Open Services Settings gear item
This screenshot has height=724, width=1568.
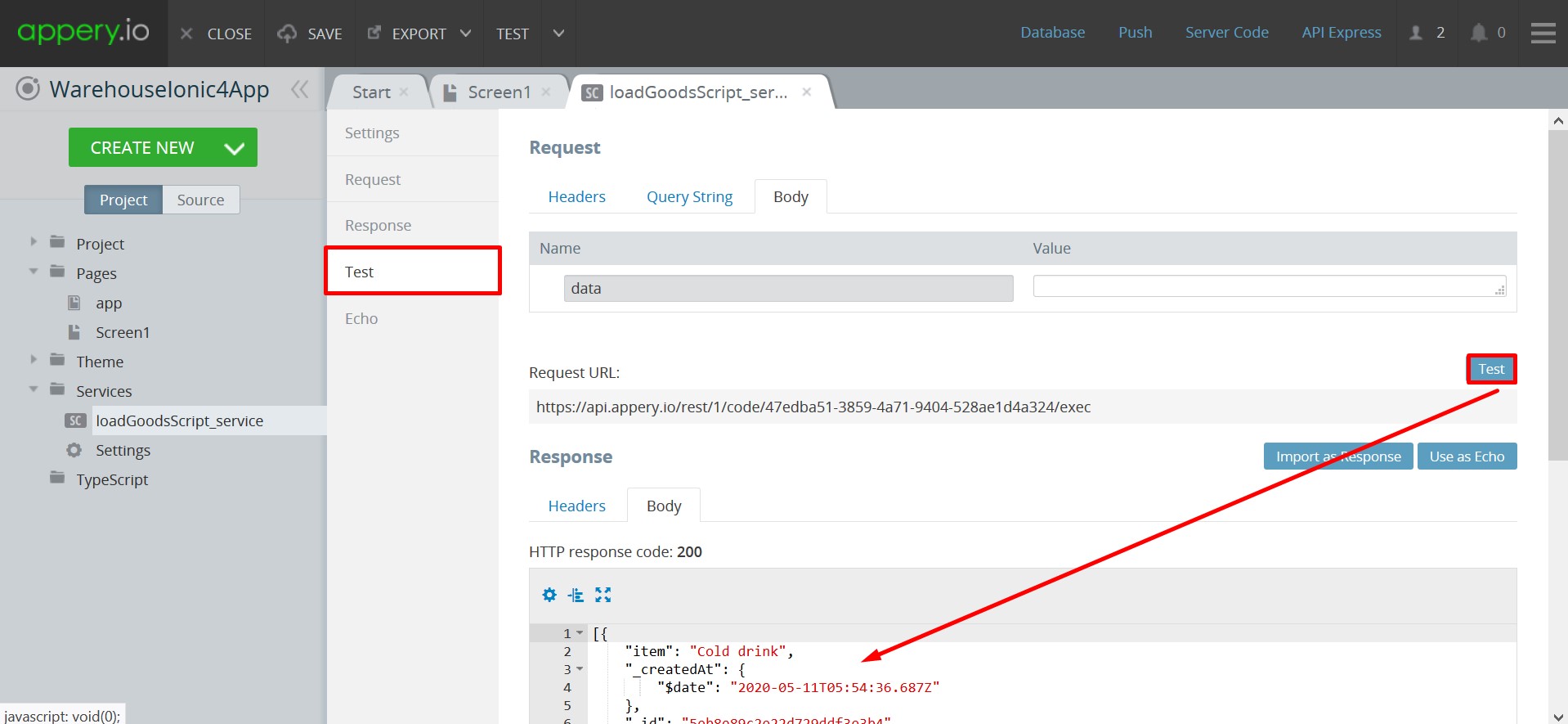coord(123,450)
